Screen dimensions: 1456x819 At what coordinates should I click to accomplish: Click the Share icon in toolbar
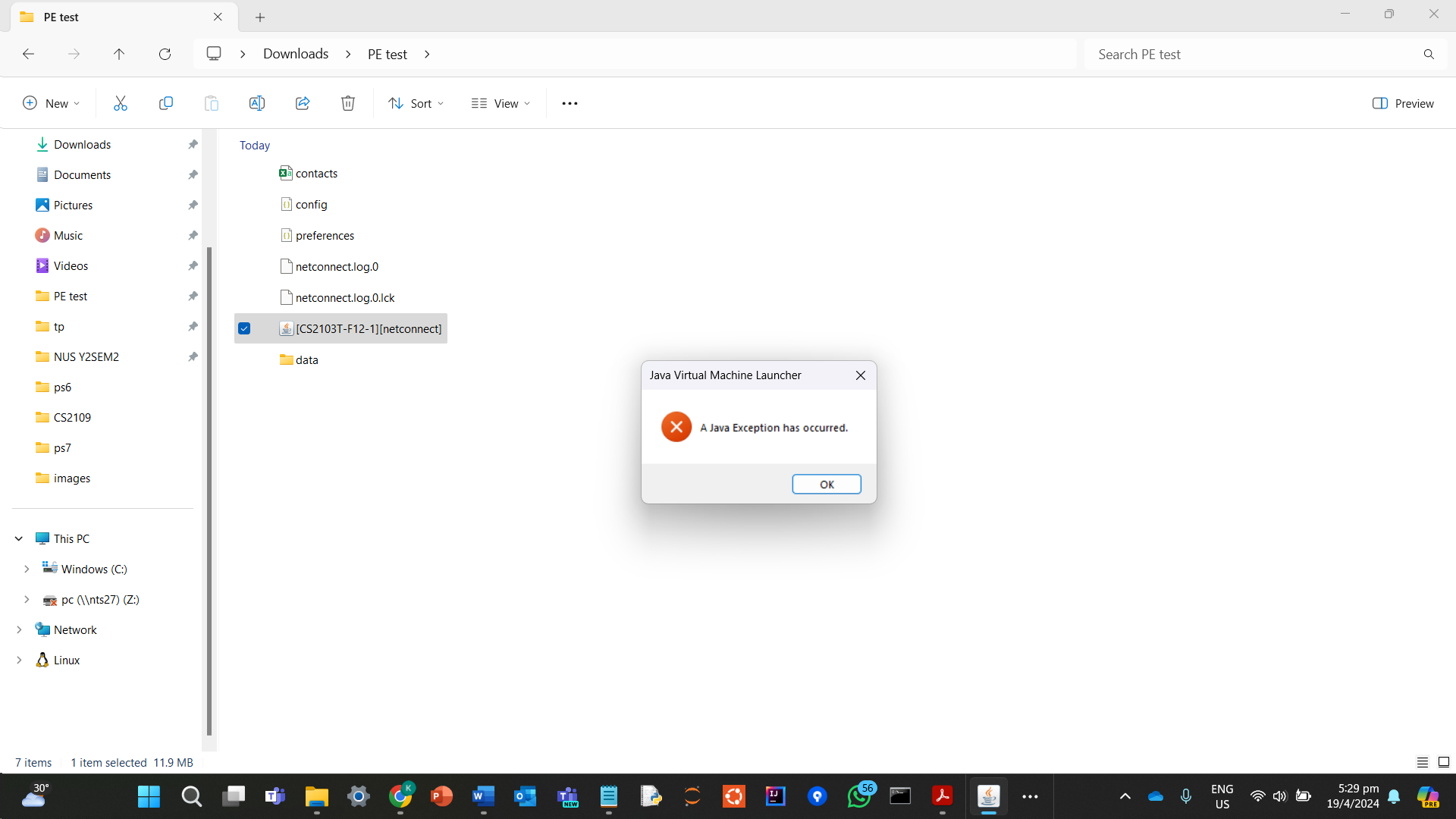(x=302, y=103)
